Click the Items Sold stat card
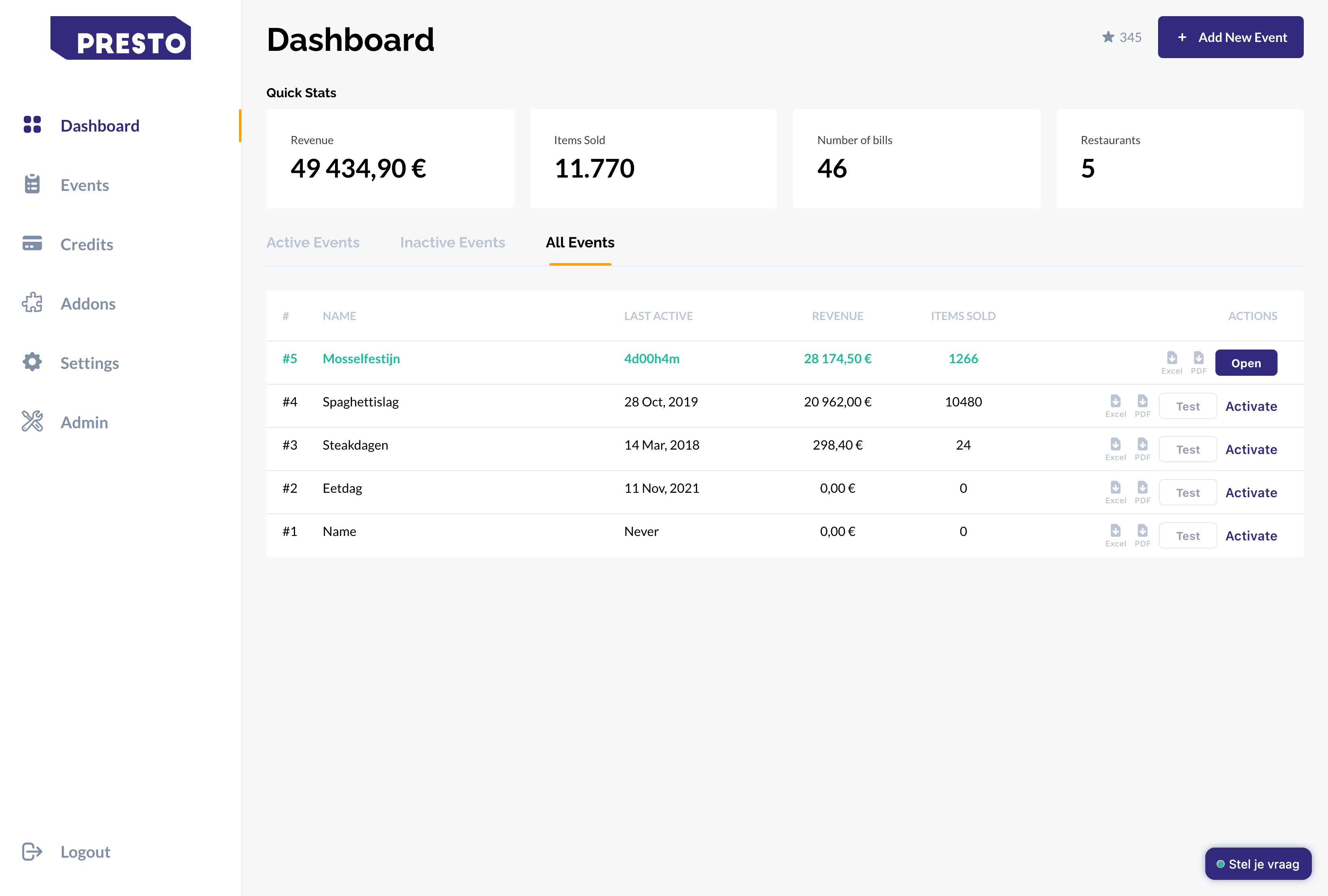This screenshot has width=1328, height=896. click(x=653, y=159)
